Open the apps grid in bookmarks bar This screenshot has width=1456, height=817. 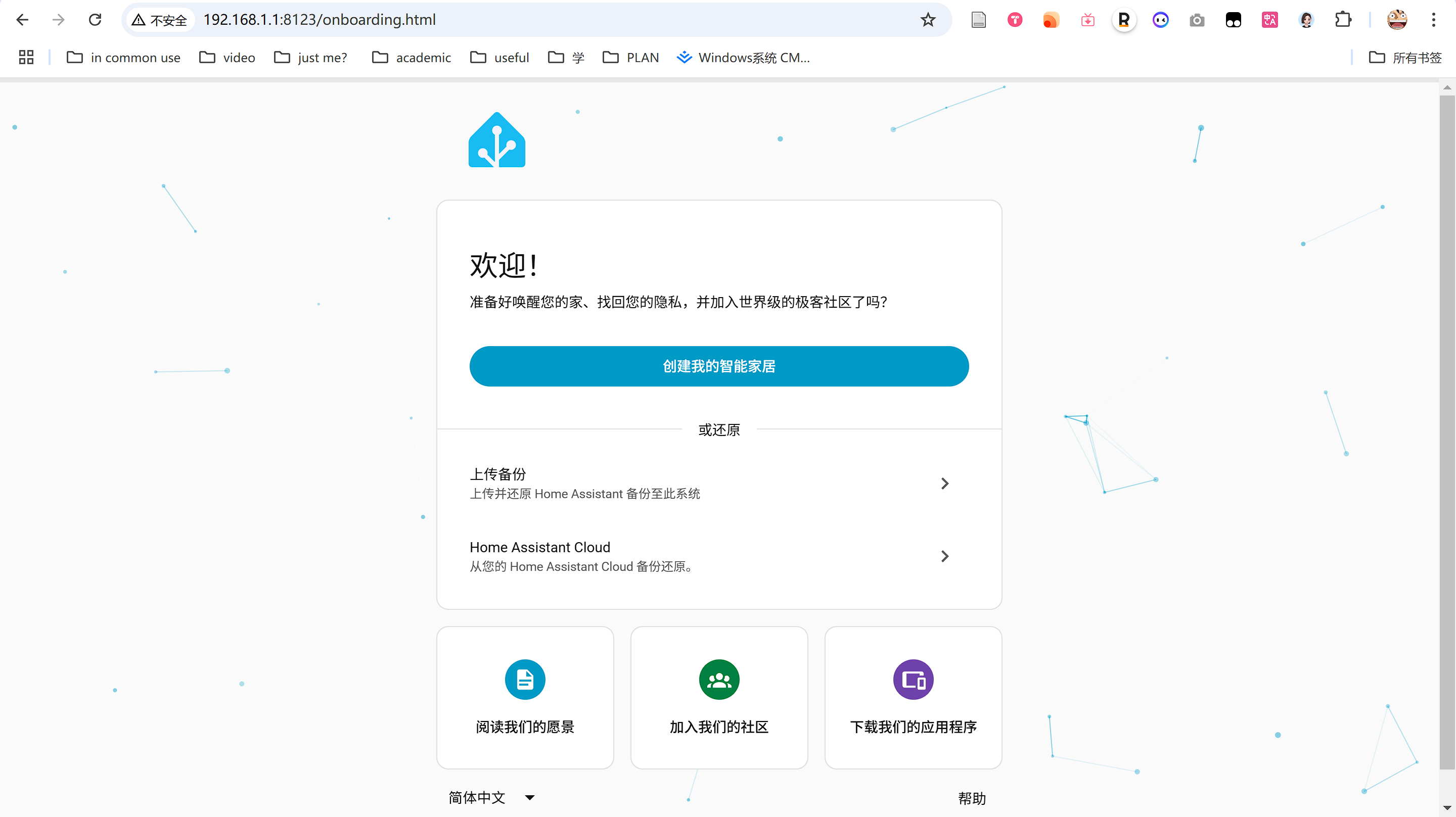click(26, 57)
